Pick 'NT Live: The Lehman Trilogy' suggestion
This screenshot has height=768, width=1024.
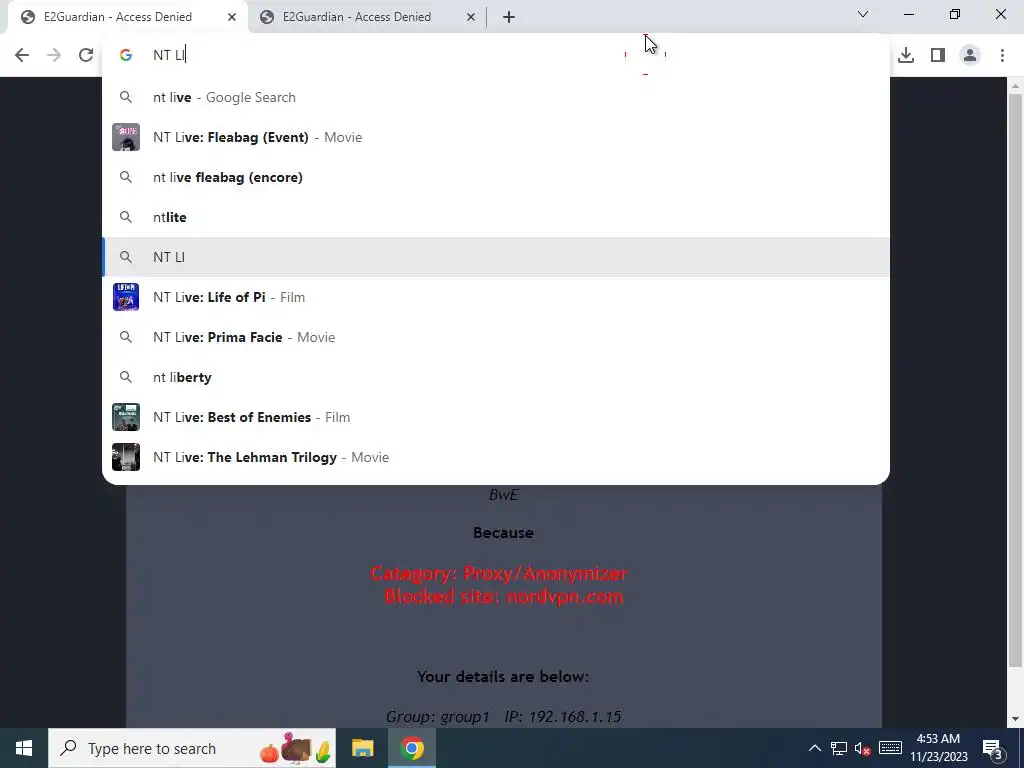click(x=496, y=457)
